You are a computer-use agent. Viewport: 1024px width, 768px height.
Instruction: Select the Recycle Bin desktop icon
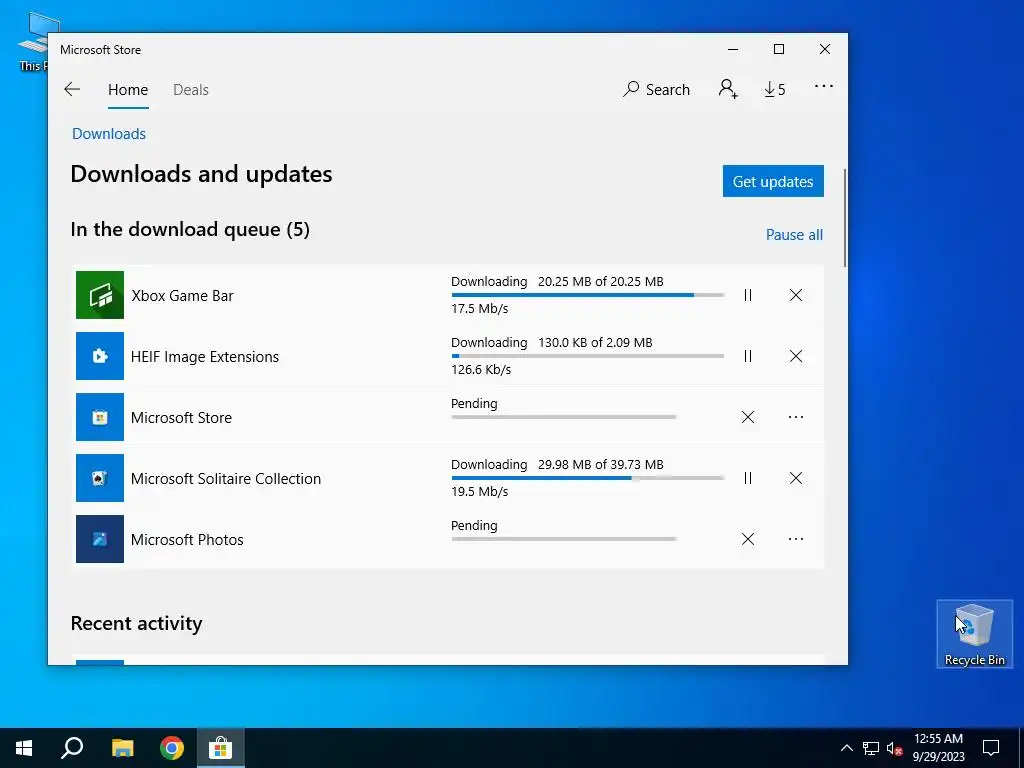[974, 634]
